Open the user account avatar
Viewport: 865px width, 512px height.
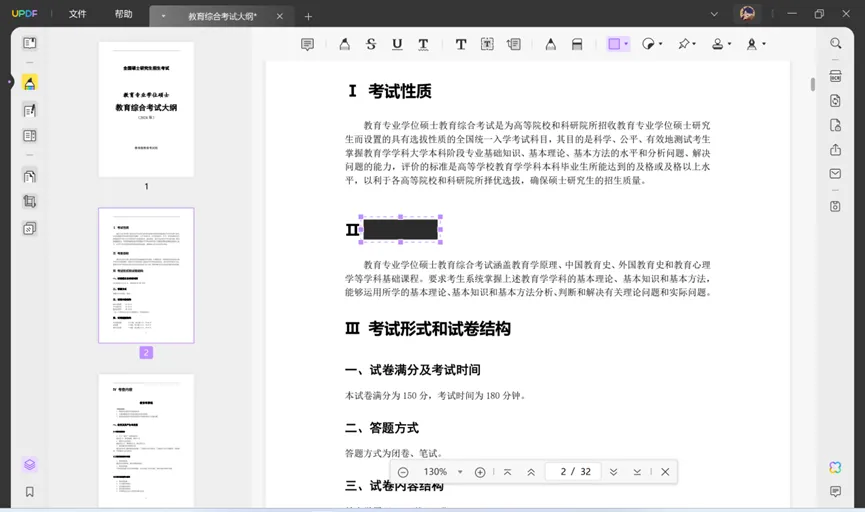(747, 13)
